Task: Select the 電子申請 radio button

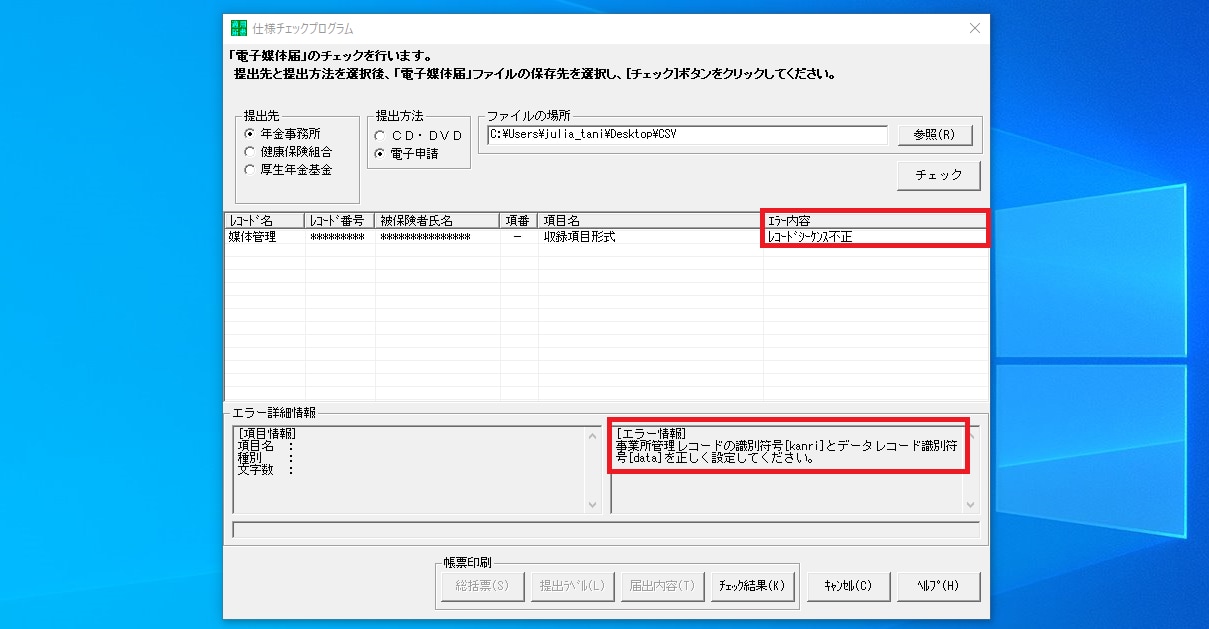Action: coord(380,154)
